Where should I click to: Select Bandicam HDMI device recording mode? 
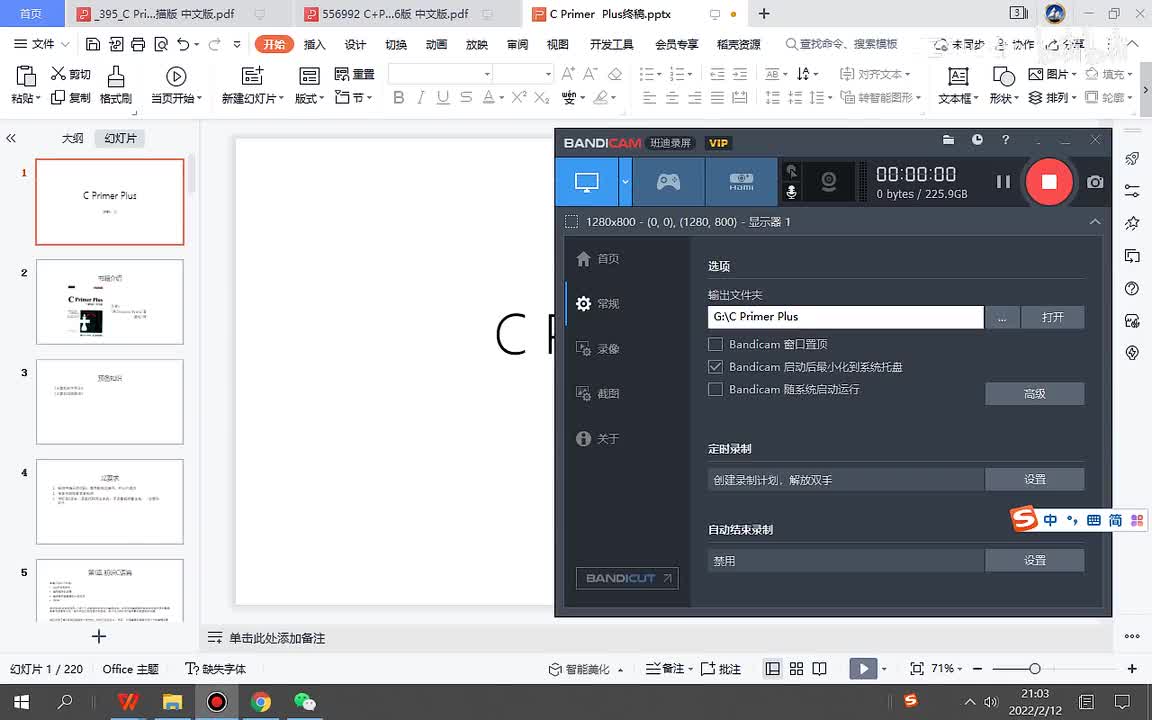[x=741, y=181]
